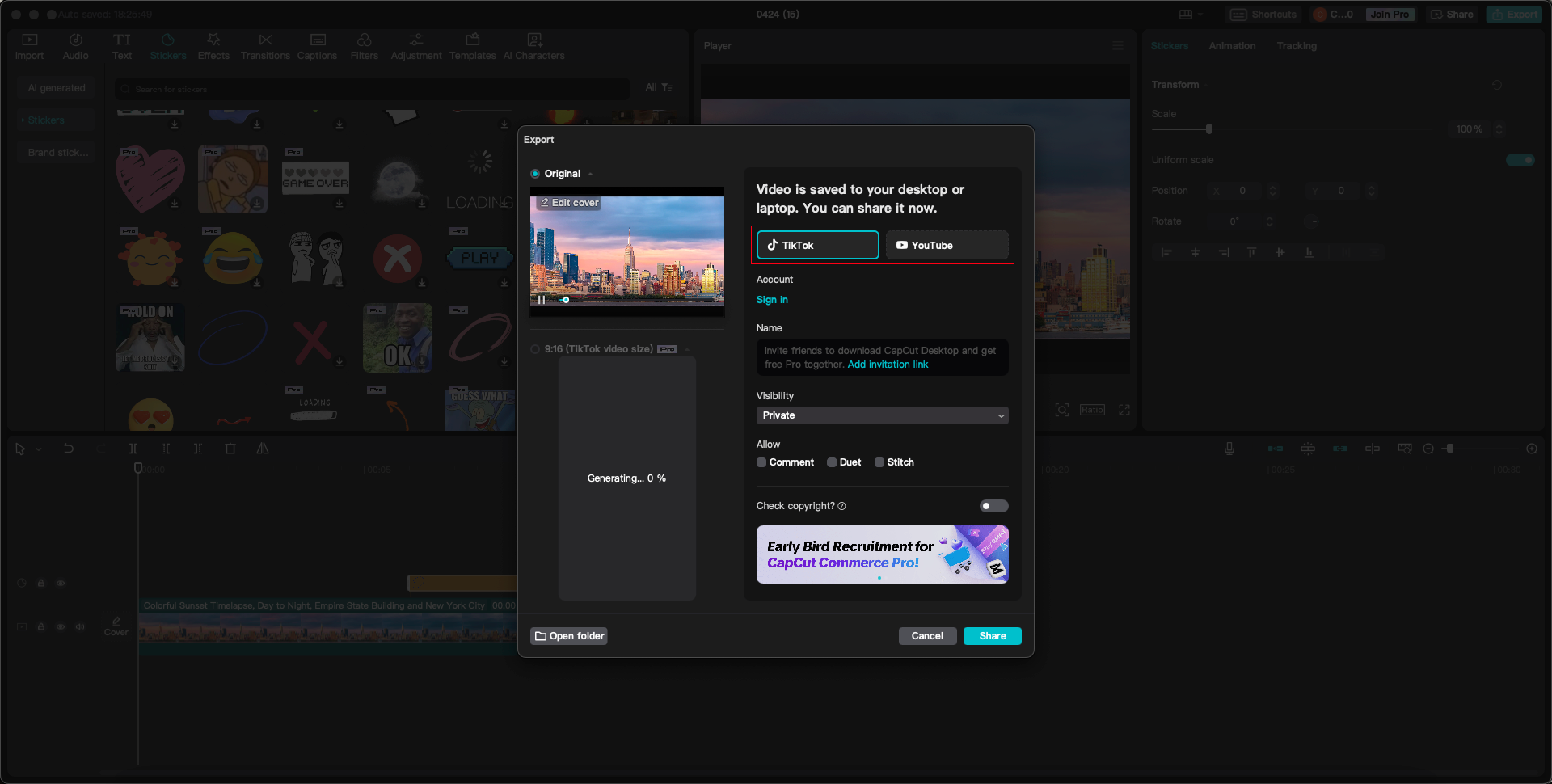Click the export preview playback progress handle
Screen dimensions: 1552x784
coord(566,300)
